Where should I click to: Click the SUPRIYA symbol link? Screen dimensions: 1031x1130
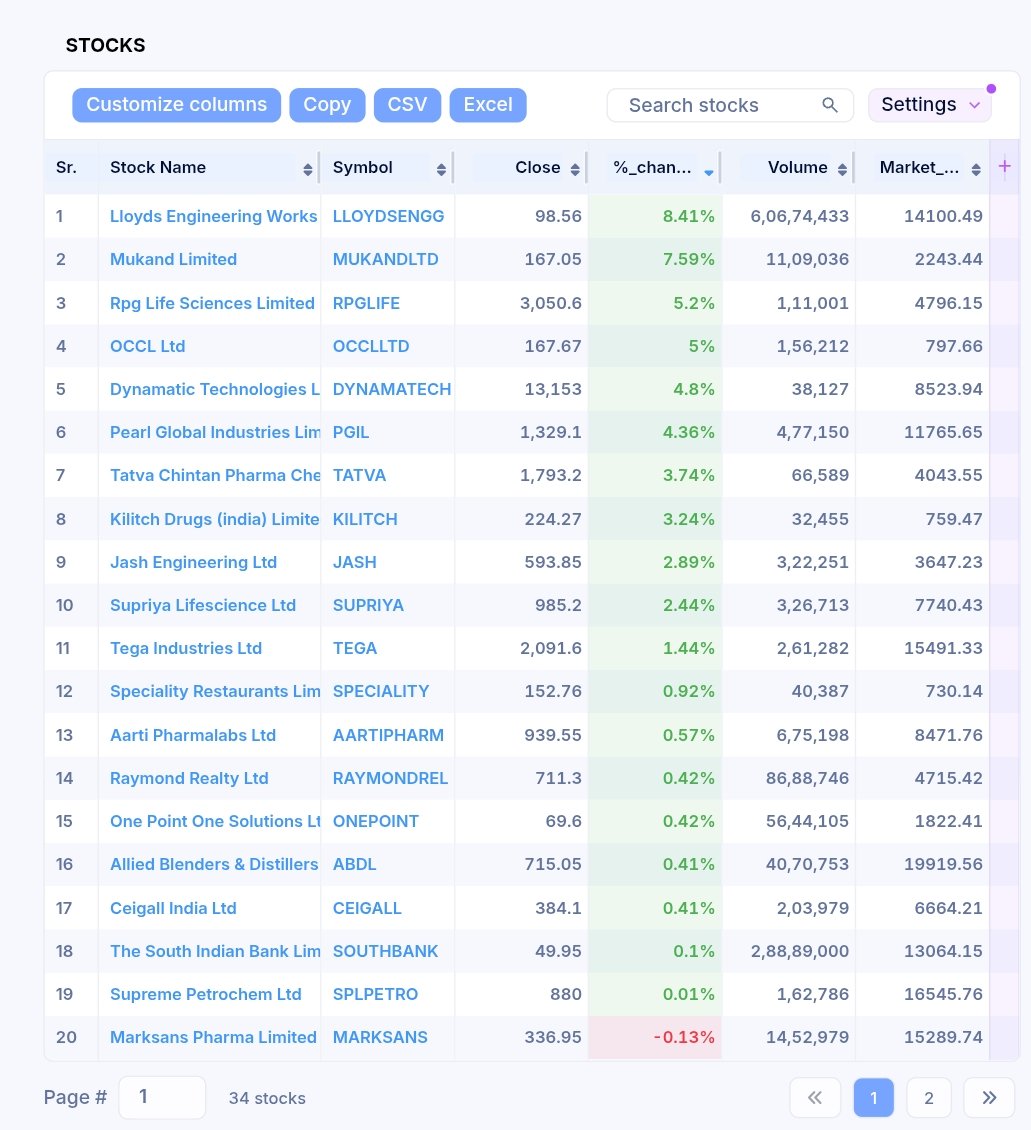[x=368, y=605]
